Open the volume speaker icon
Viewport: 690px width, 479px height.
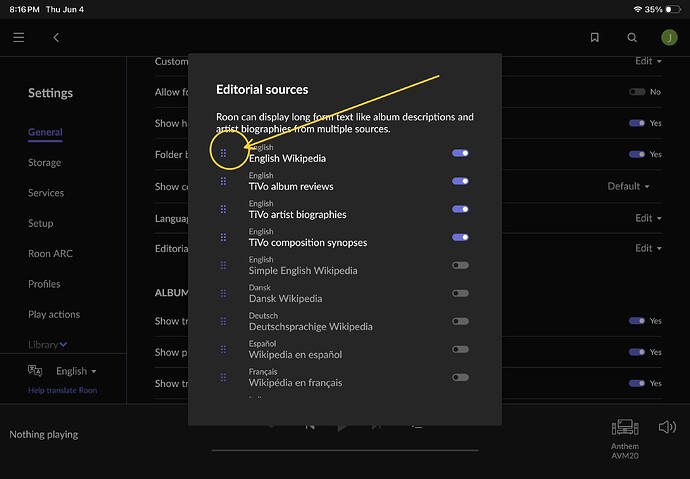coord(667,427)
